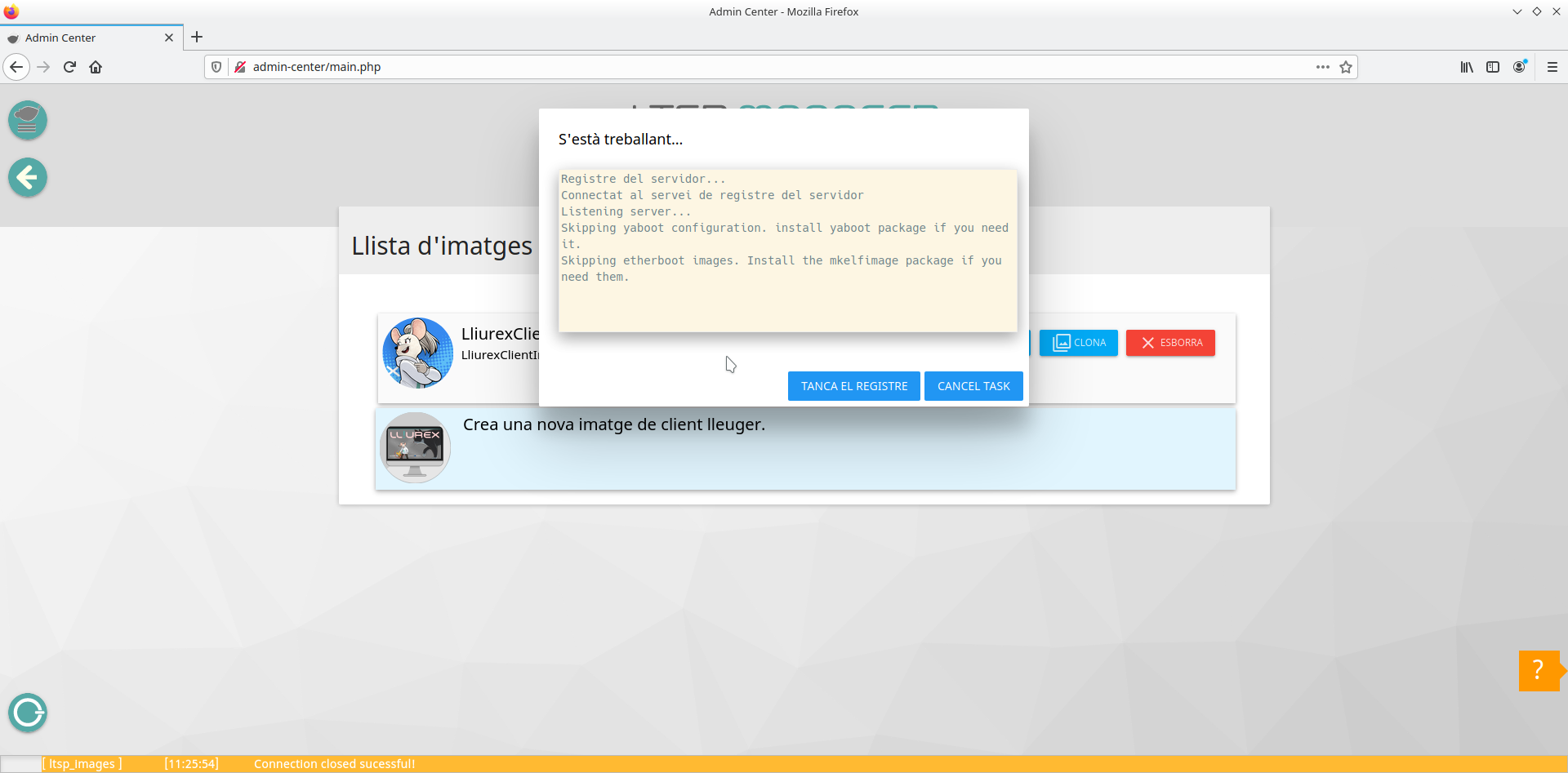Open the orange help question mark

pos(1539,670)
